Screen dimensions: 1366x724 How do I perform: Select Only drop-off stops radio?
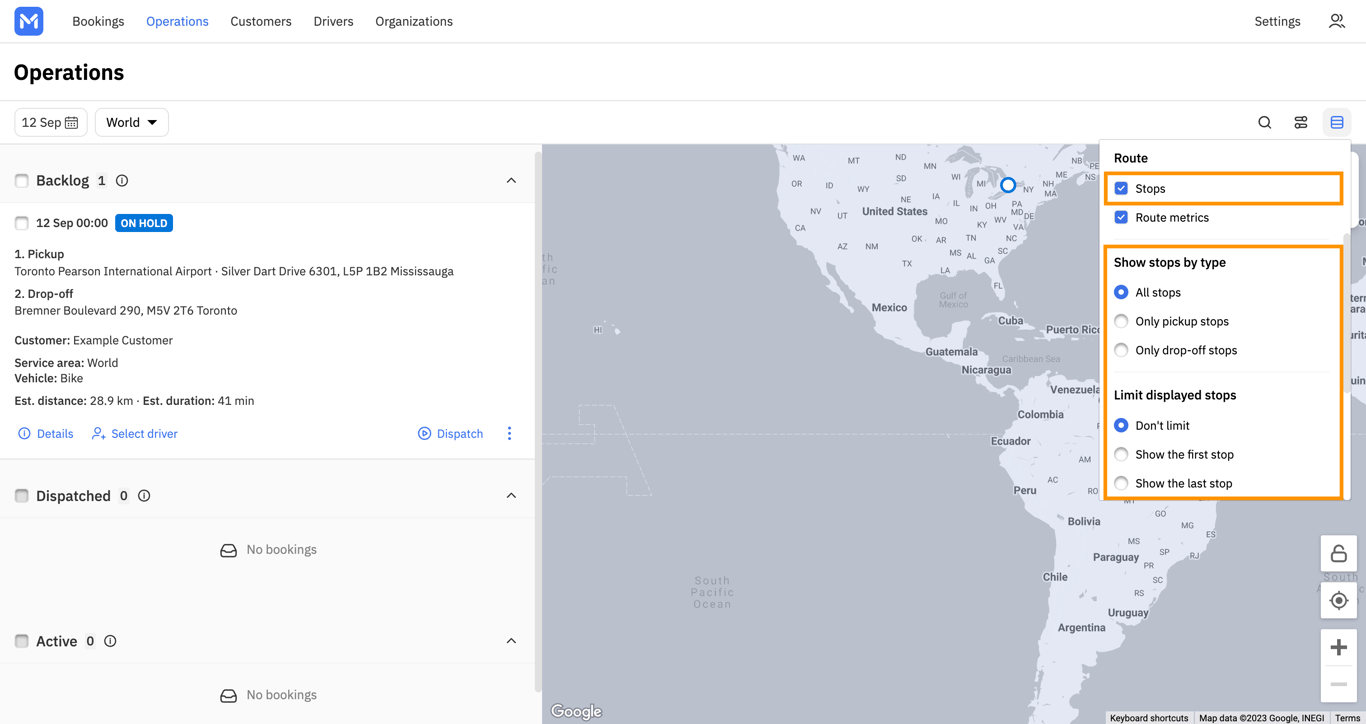1121,350
